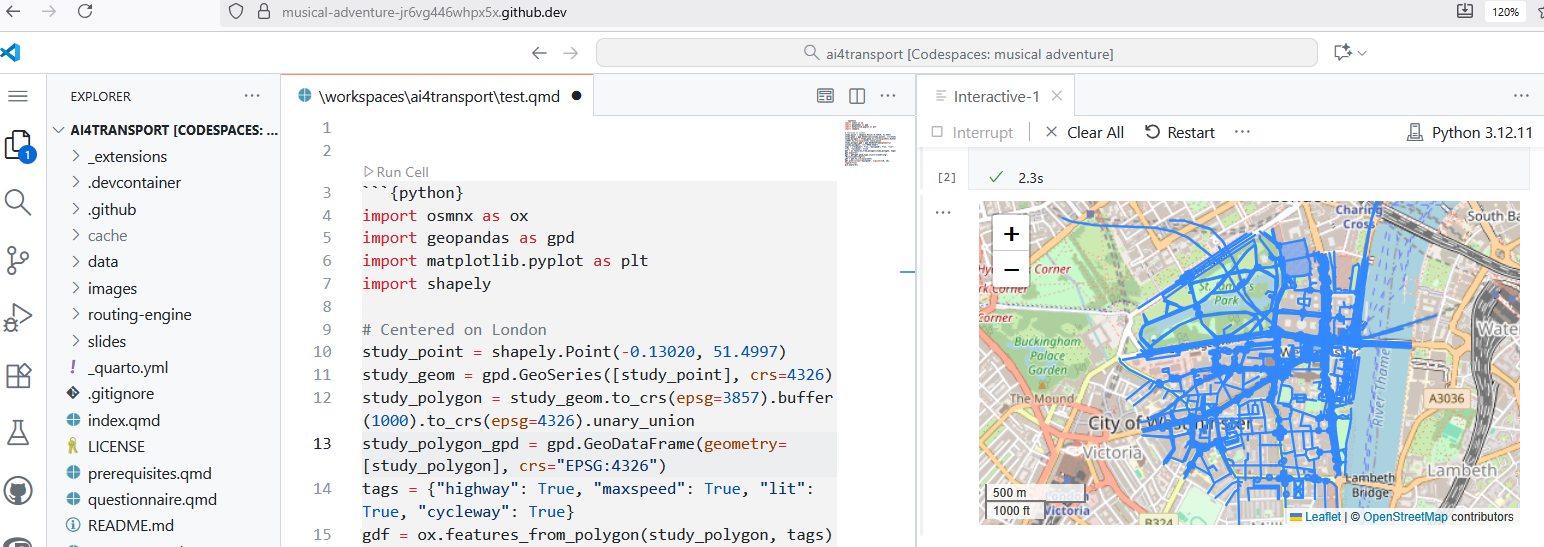Screen dimensions: 1544x547
Task: Open index.qmd in the file explorer
Action: coord(123,420)
